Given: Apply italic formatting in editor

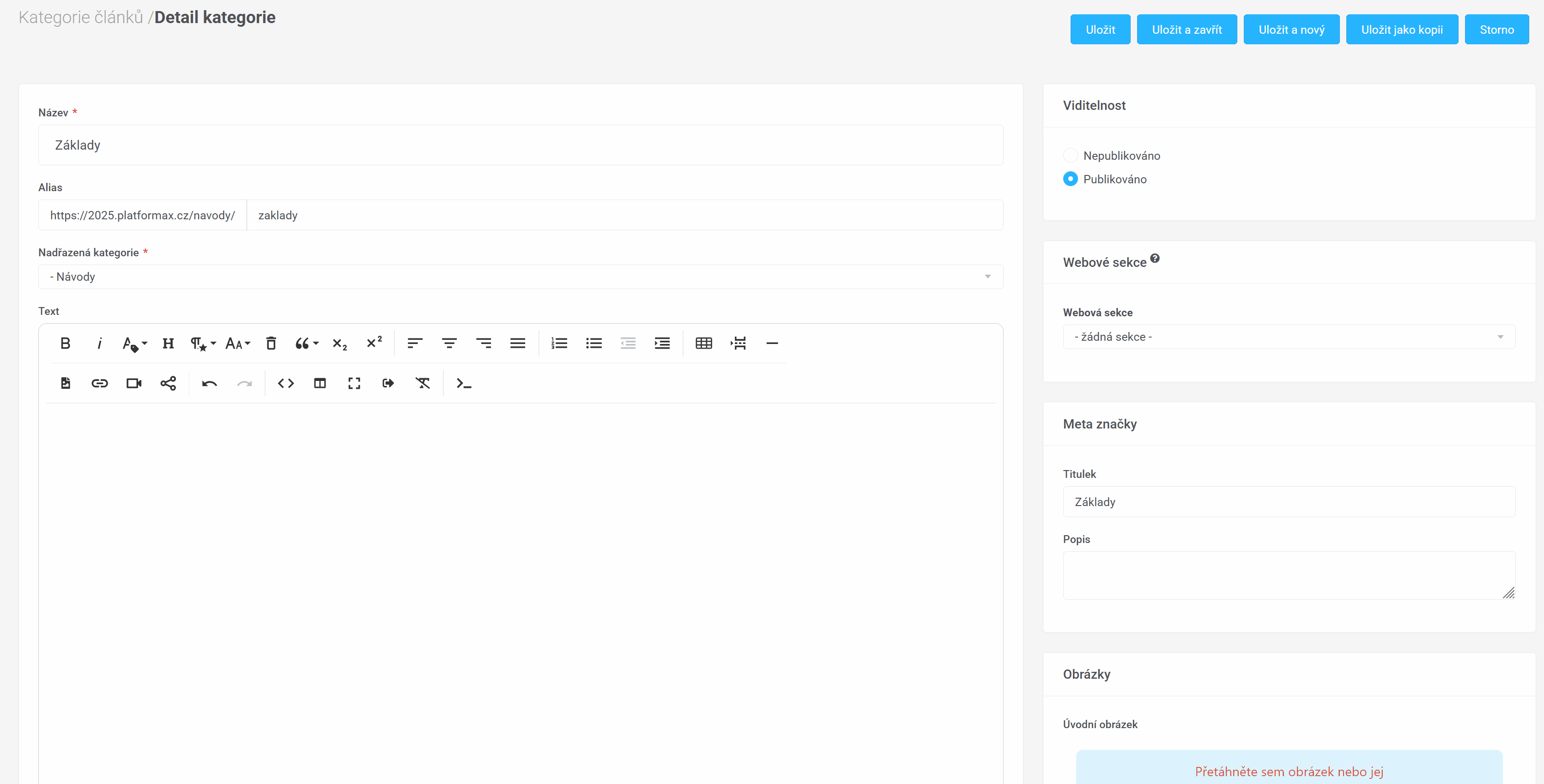Looking at the screenshot, I should (99, 343).
